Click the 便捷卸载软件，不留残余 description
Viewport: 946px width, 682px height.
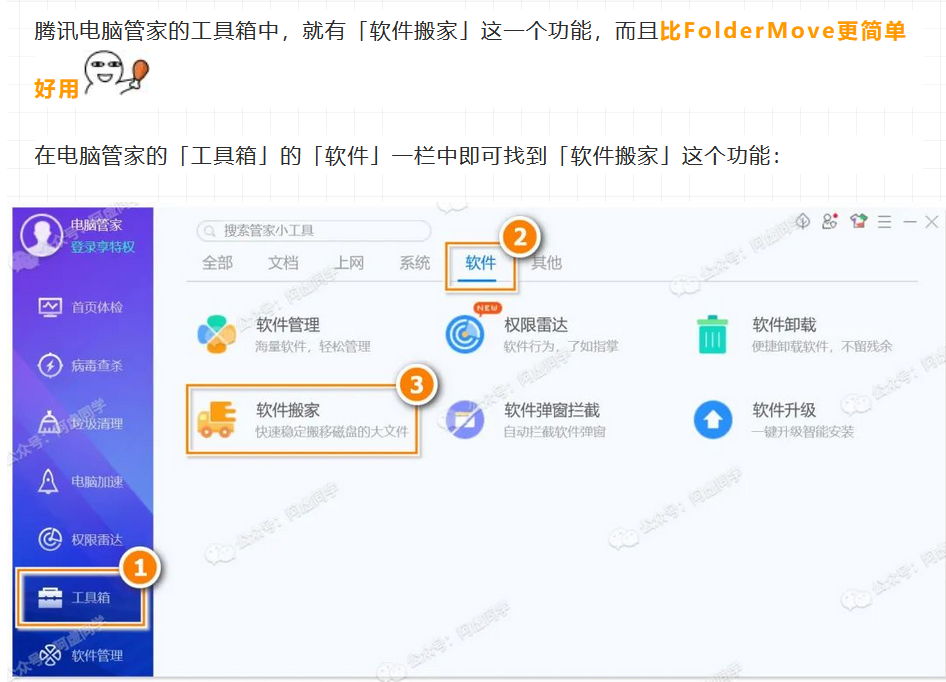(822, 346)
